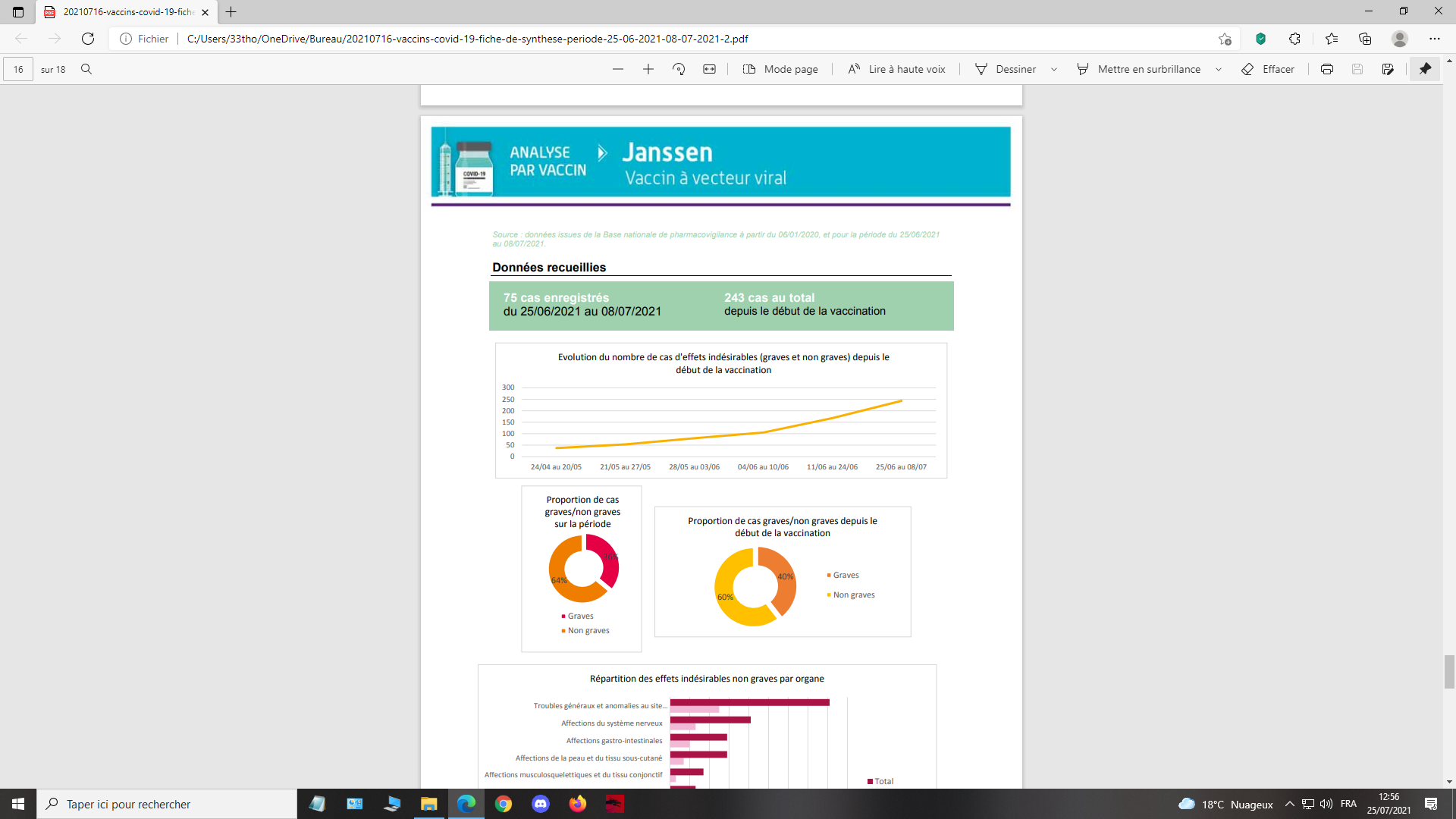The width and height of the screenshot is (1456, 819).
Task: Click the Graves legend in right chart
Action: [843, 576]
